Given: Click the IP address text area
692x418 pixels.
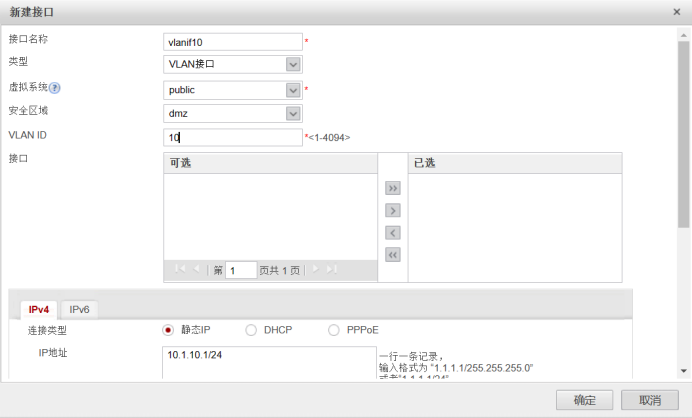Looking at the screenshot, I should point(269,362).
